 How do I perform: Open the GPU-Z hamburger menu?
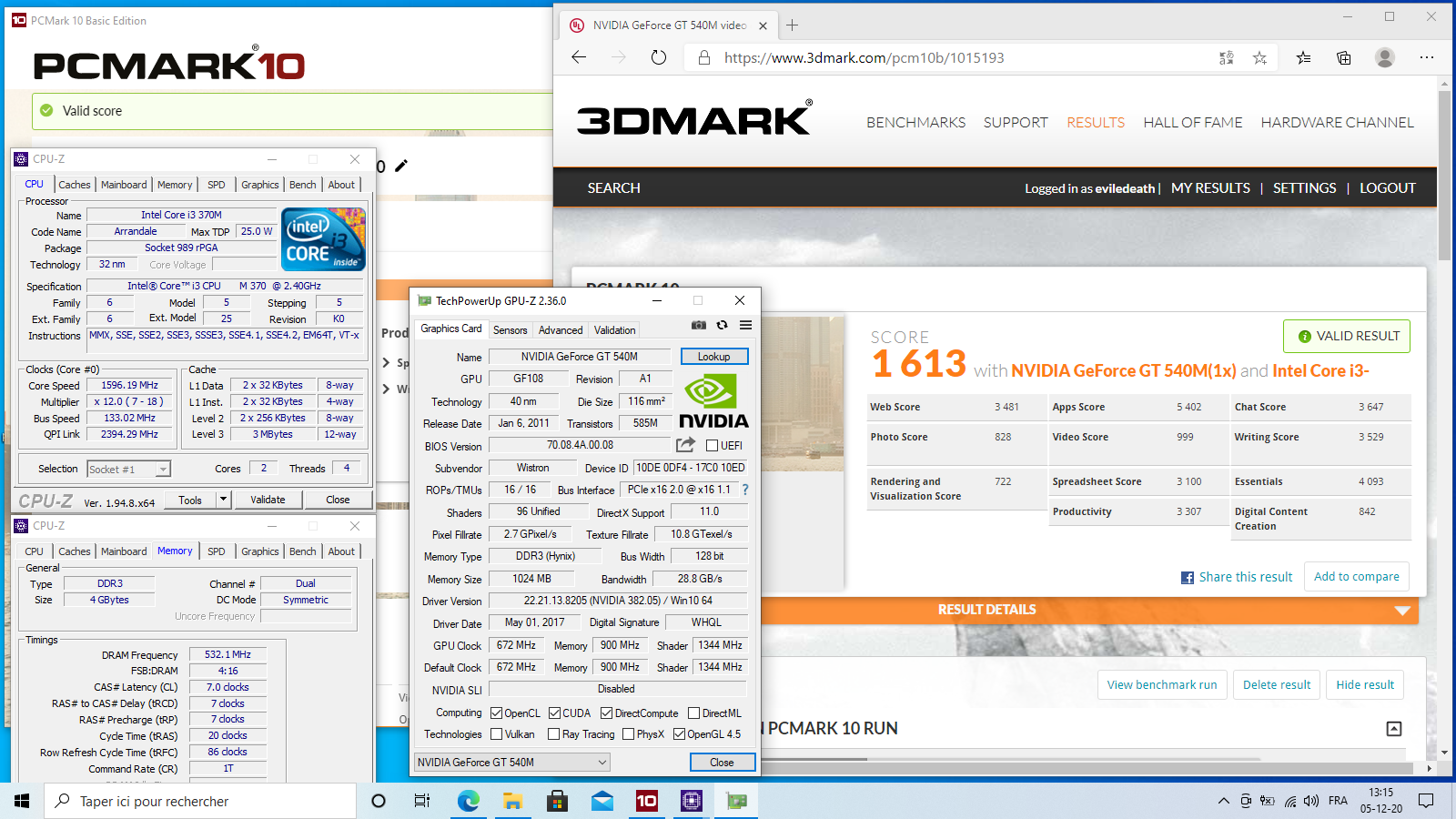745,325
